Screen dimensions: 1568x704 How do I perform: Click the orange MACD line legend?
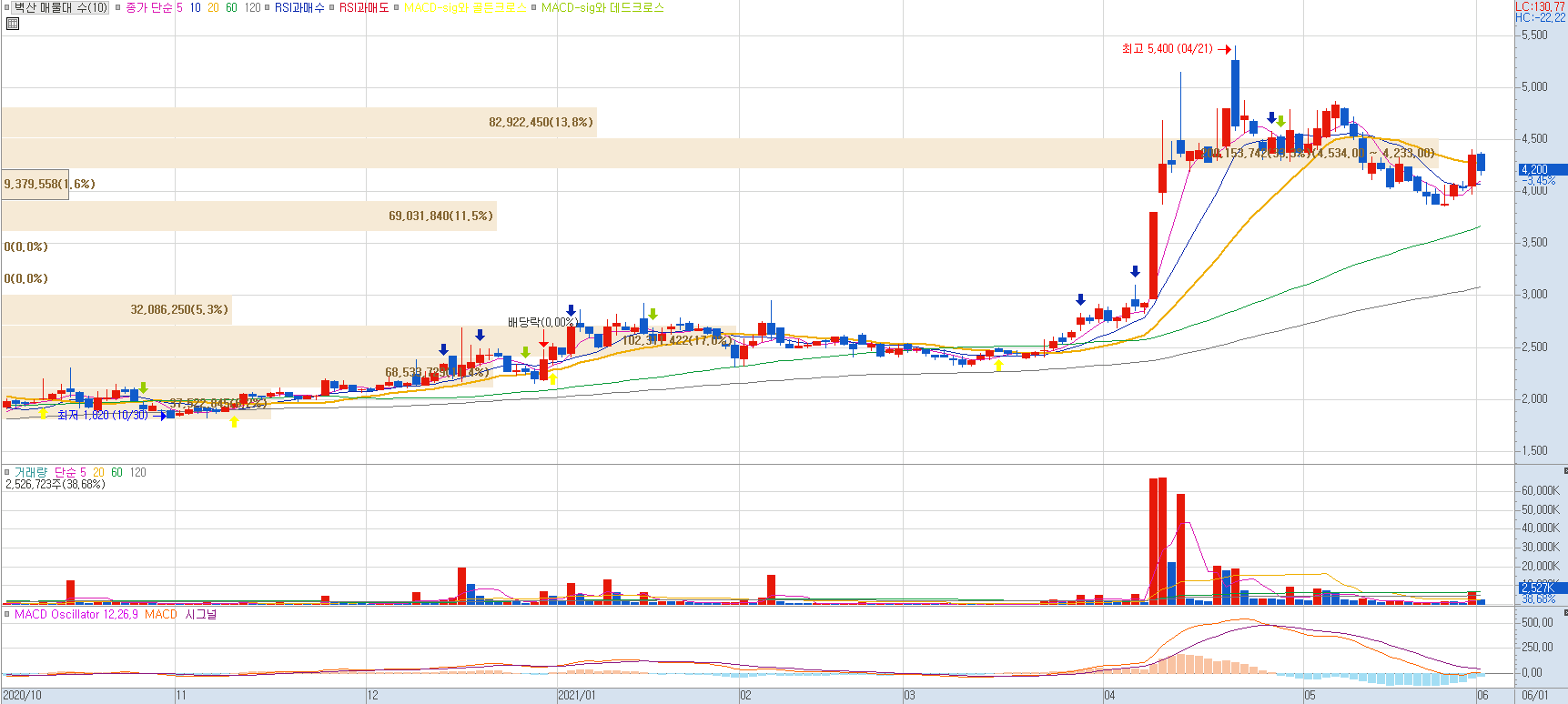160,614
